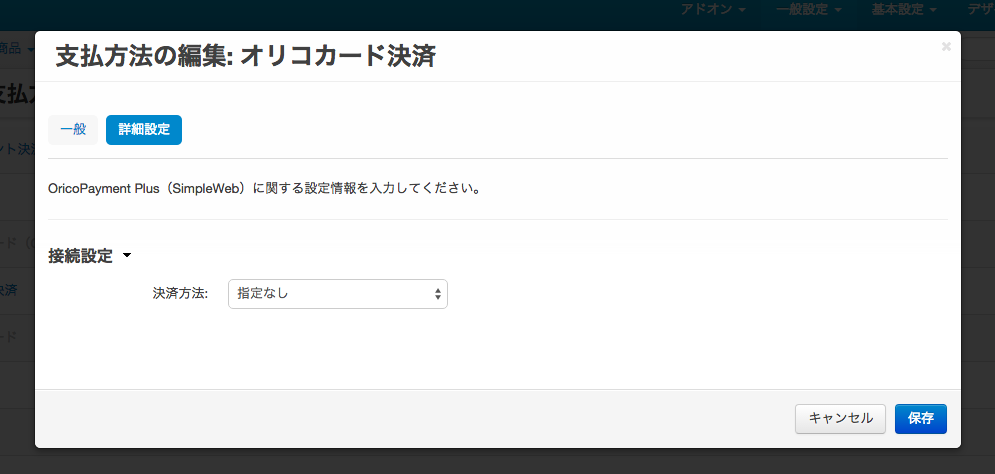Open the partially visible デザ menu
Image resolution: width=995 pixels, height=474 pixels.
pos(980,9)
